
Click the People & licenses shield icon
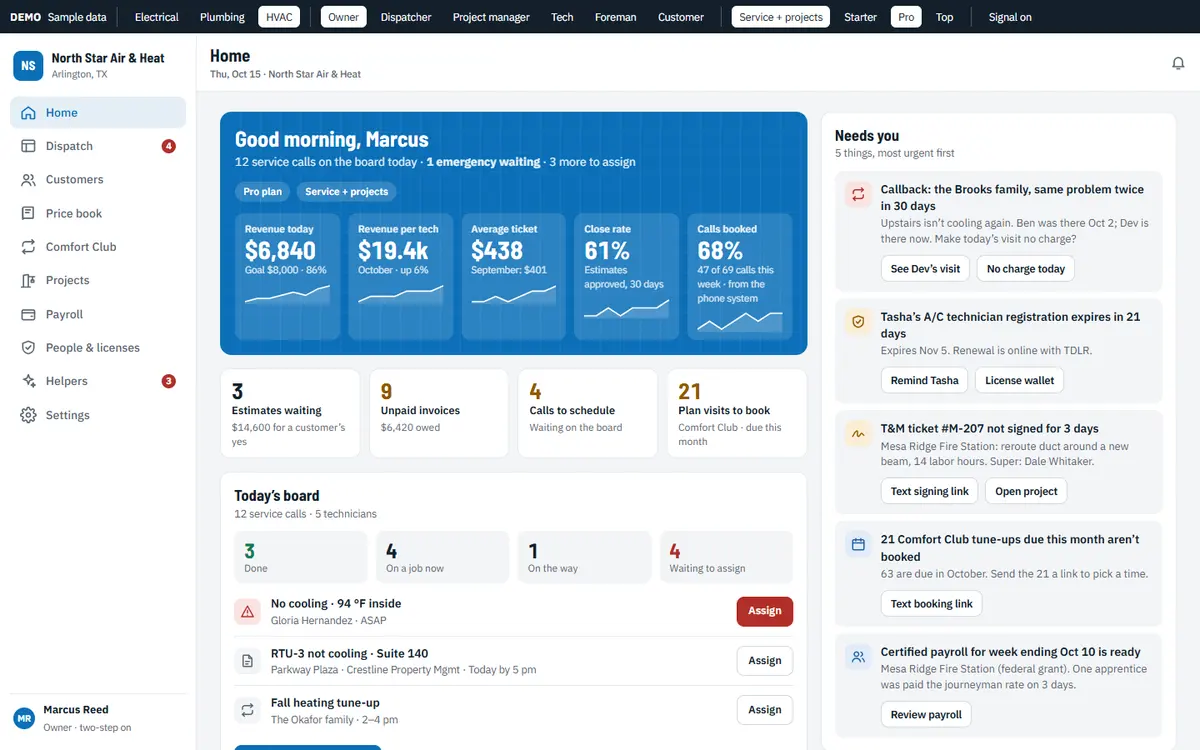point(28,347)
